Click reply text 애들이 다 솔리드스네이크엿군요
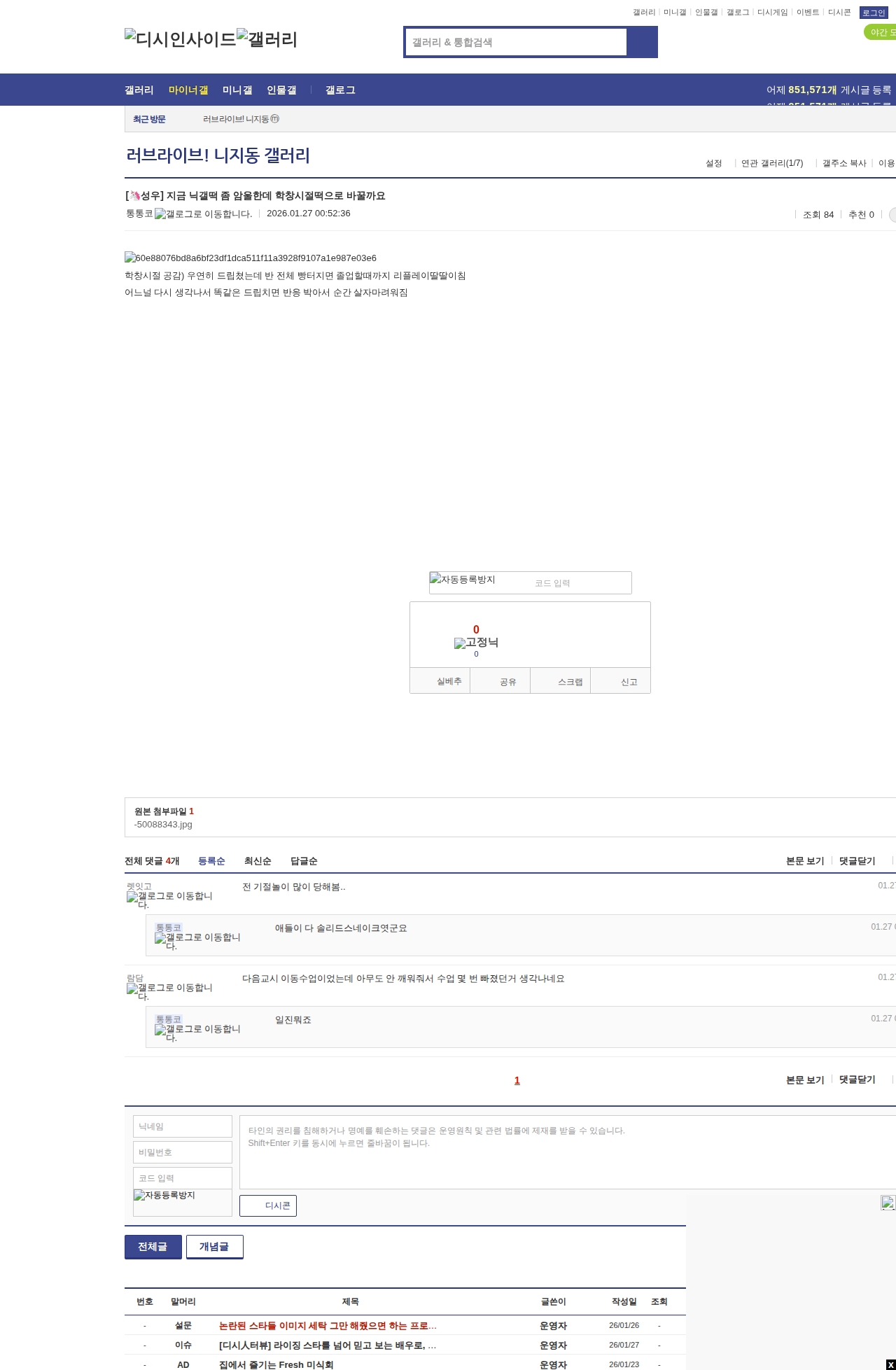896x1370 pixels. tap(341, 928)
